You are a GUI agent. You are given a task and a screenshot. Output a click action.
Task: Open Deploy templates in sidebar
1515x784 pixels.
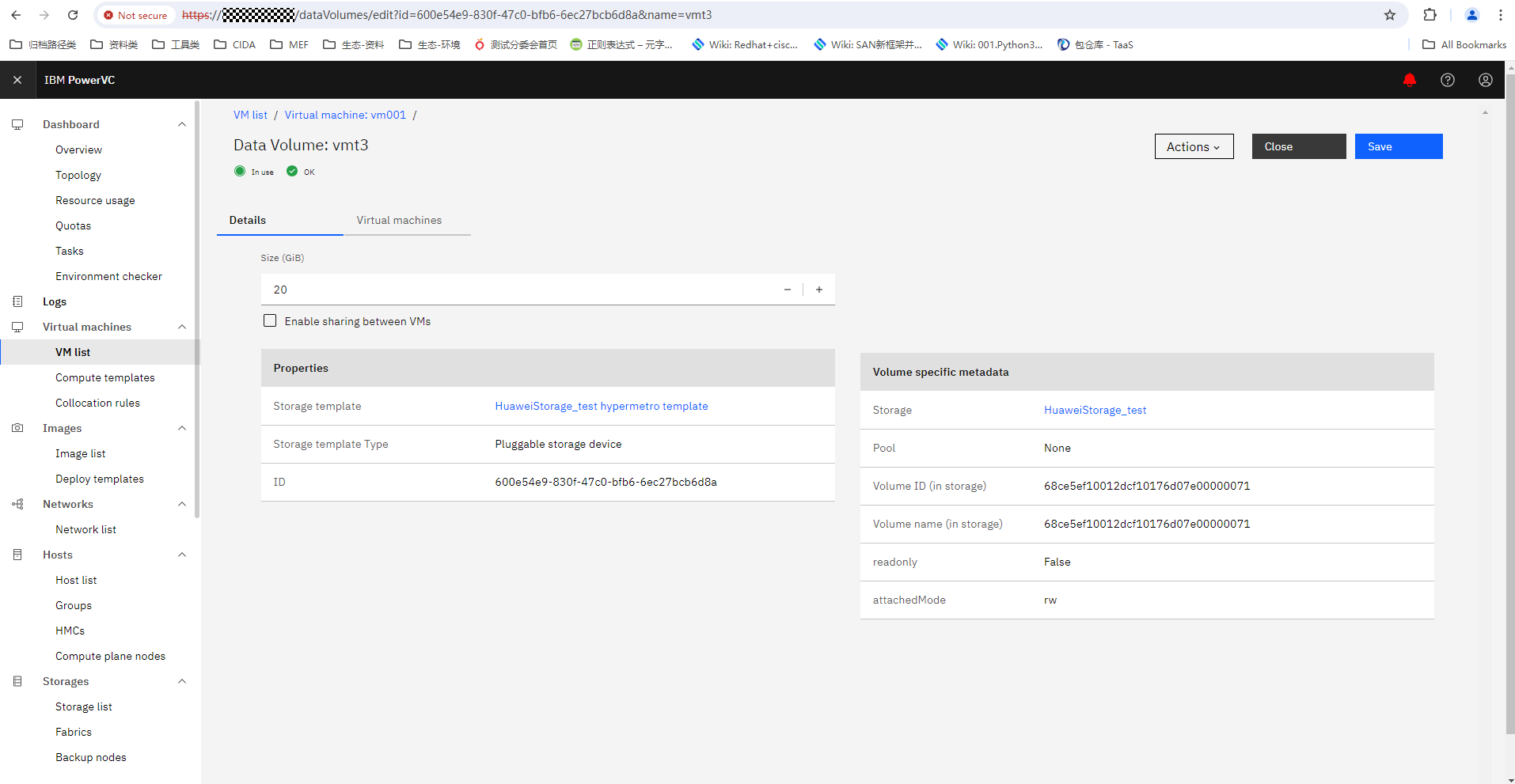point(100,479)
